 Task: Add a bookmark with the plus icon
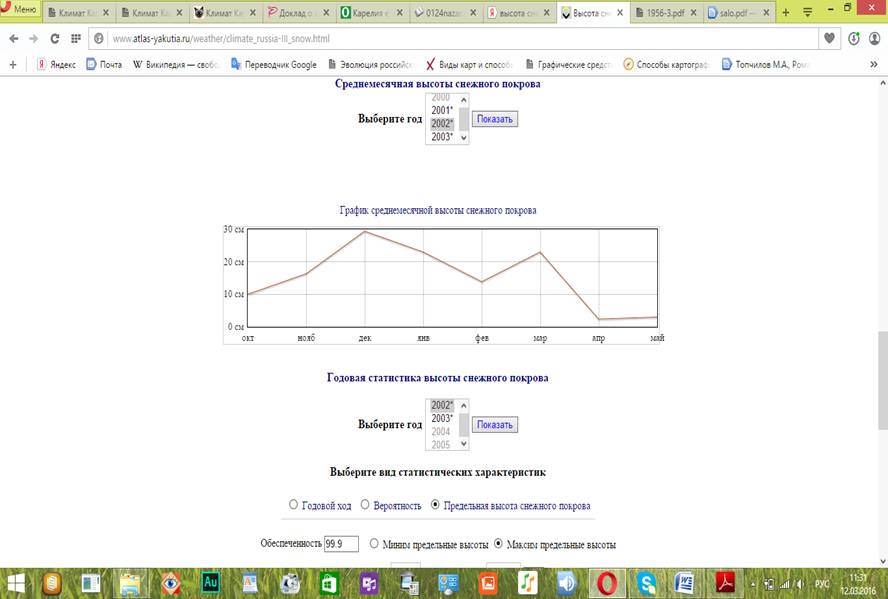(13, 65)
